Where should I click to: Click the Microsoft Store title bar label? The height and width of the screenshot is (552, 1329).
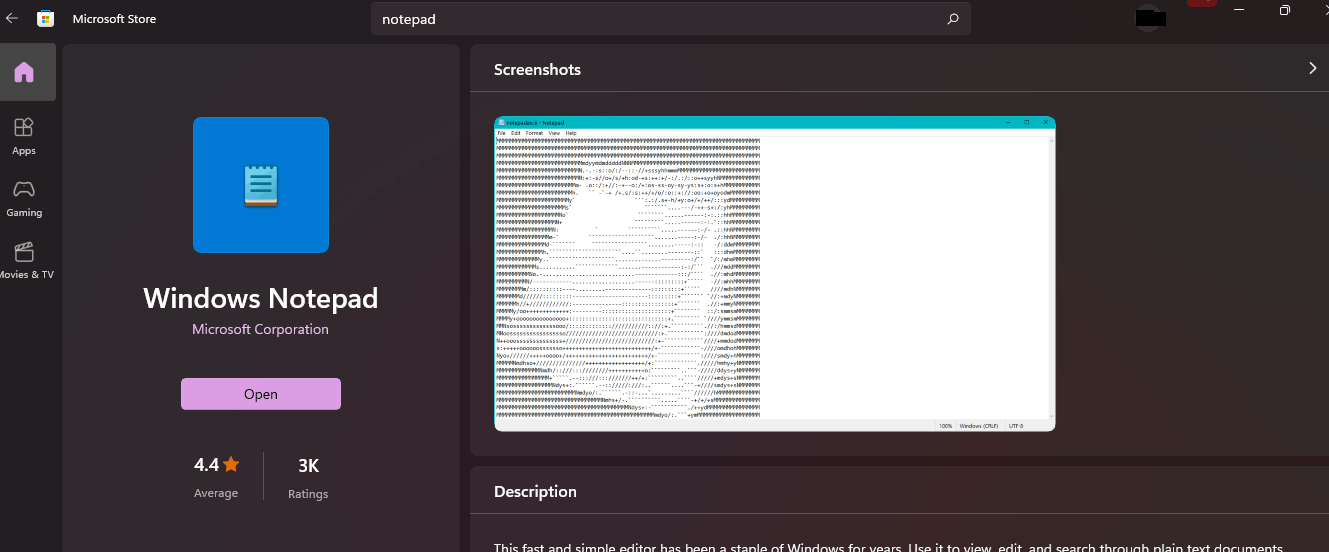point(114,19)
